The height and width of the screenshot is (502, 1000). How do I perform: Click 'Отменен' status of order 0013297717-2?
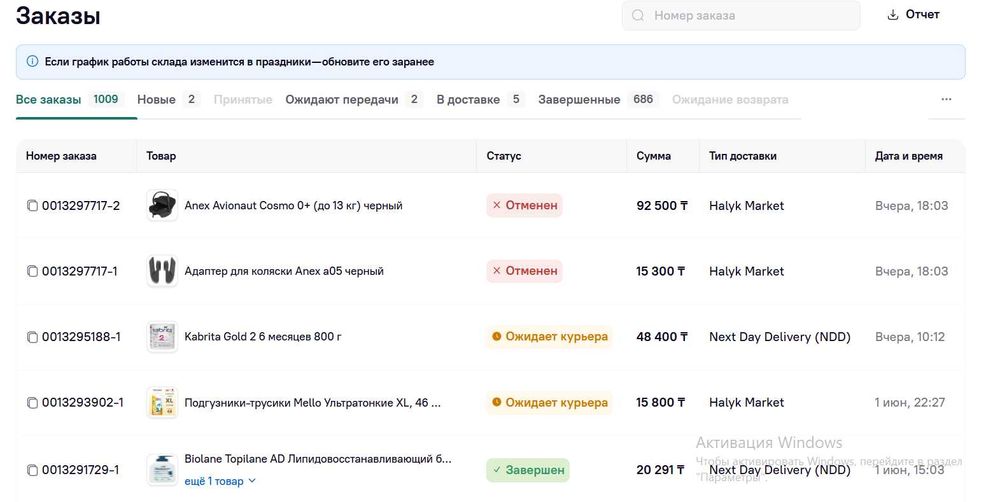click(x=524, y=205)
